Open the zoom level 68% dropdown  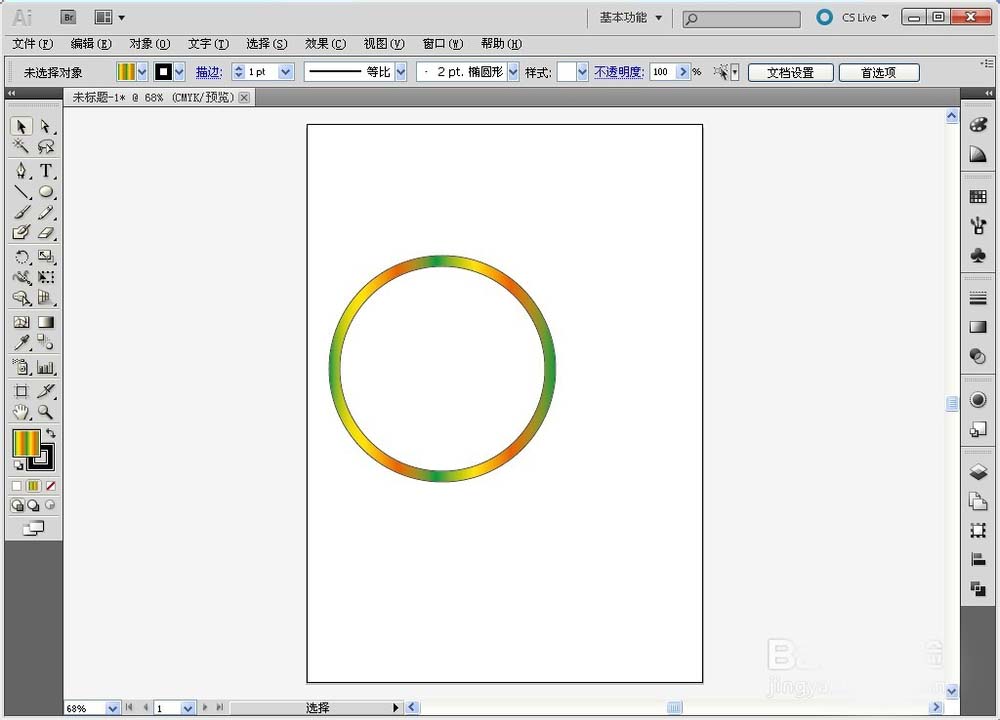pos(112,708)
